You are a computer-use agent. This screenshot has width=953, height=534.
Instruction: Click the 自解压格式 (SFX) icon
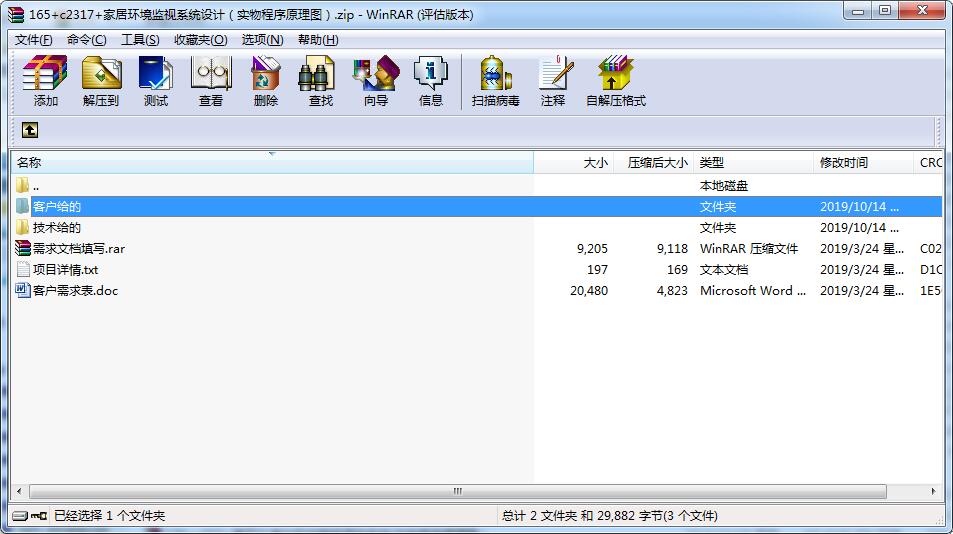point(616,81)
